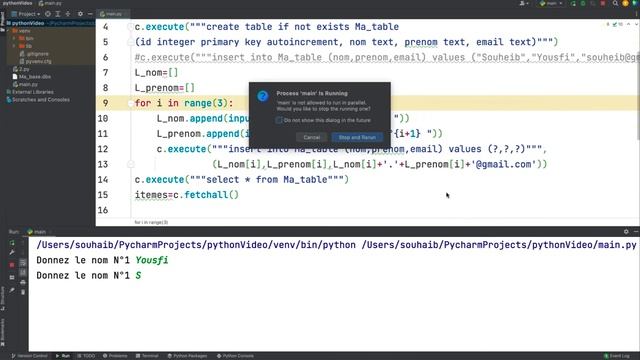
Task: Open TODO tool window
Action: pos(86,356)
